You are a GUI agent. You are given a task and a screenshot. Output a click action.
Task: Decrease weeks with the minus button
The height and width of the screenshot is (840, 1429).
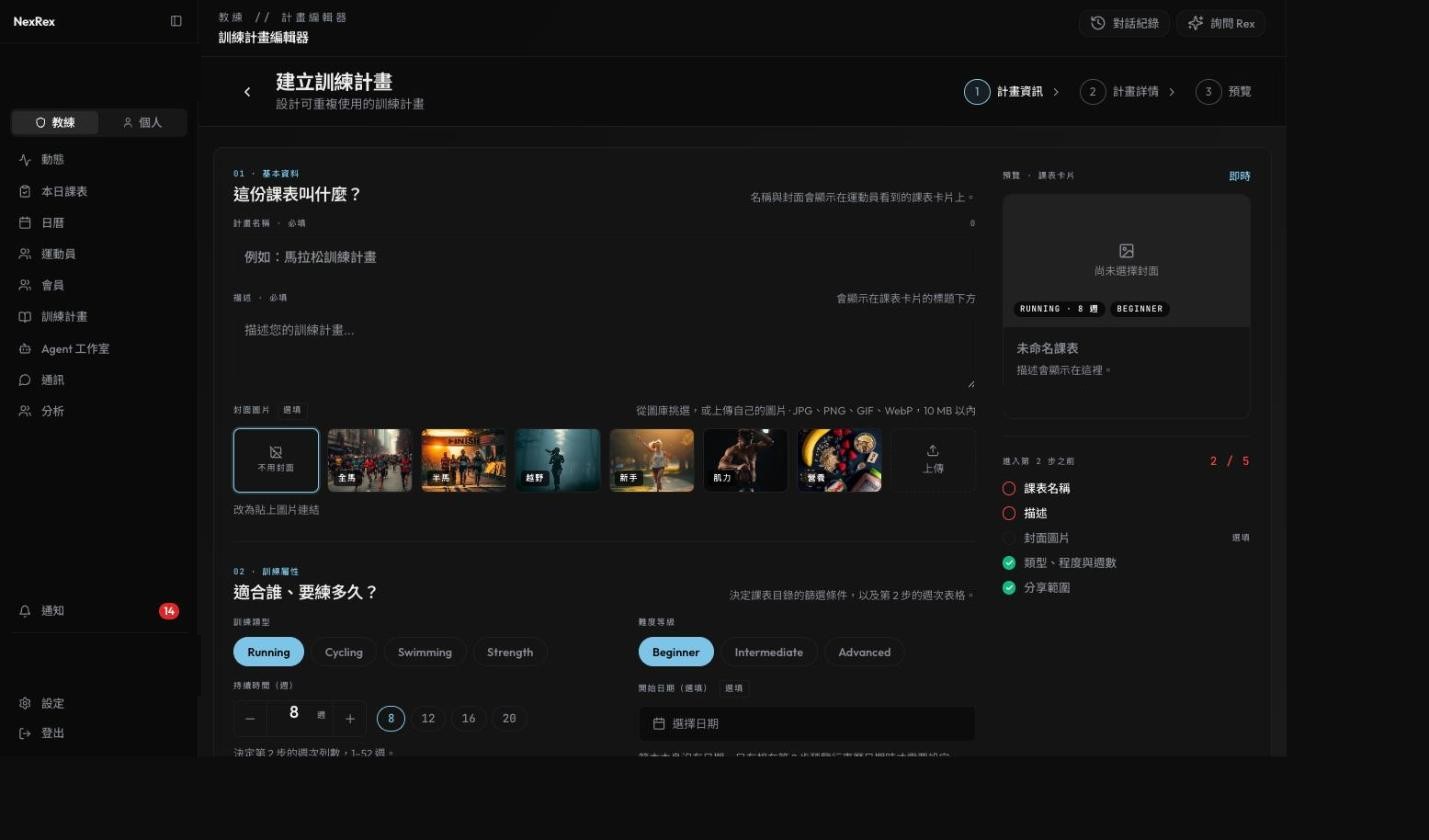[x=250, y=719]
